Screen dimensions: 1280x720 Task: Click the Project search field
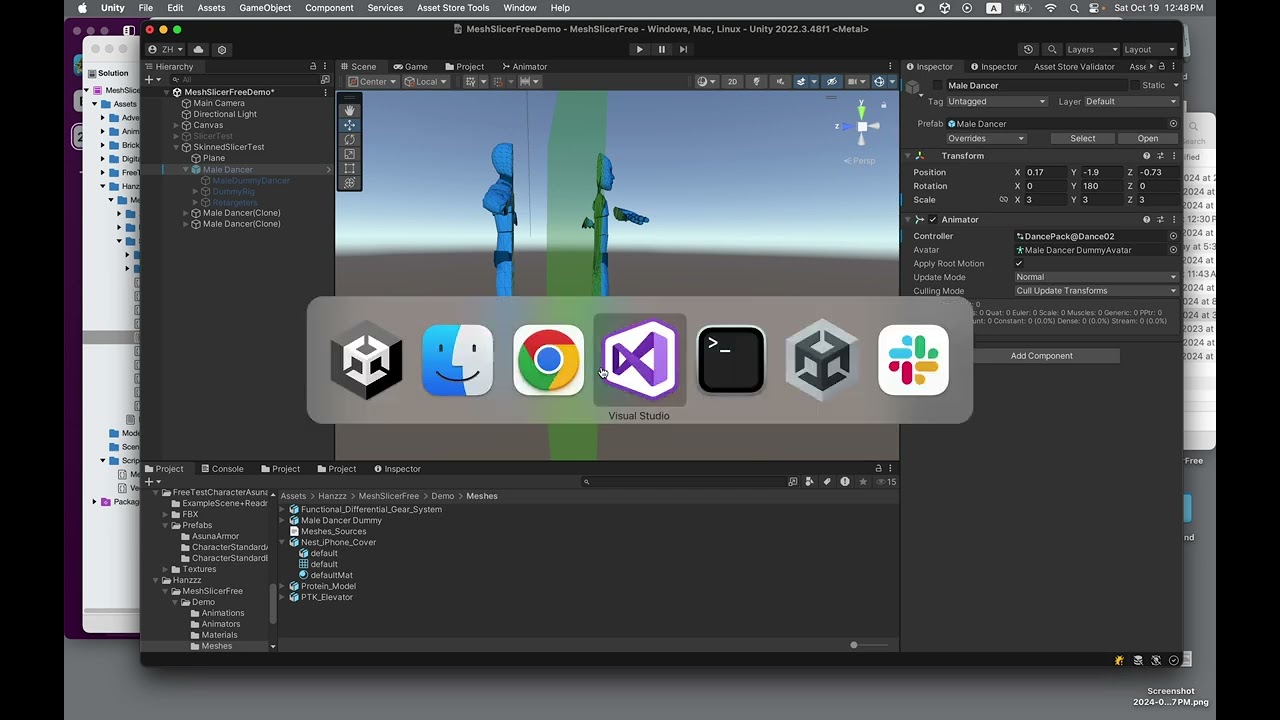pyautogui.click(x=685, y=482)
